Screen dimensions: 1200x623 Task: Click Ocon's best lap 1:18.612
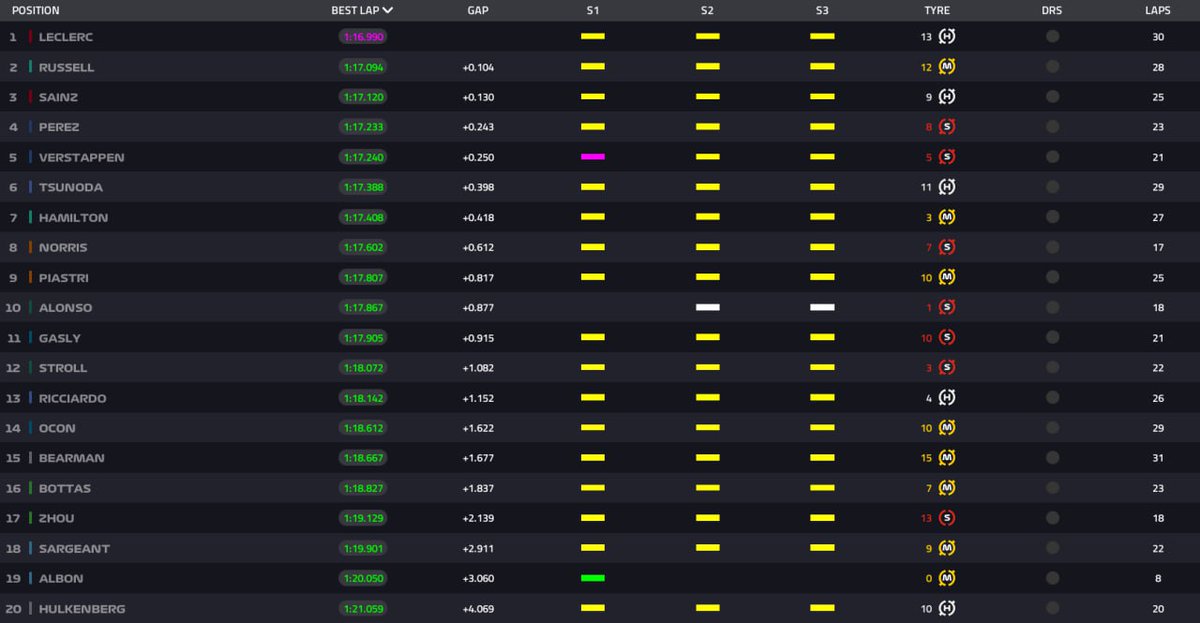[x=362, y=428]
